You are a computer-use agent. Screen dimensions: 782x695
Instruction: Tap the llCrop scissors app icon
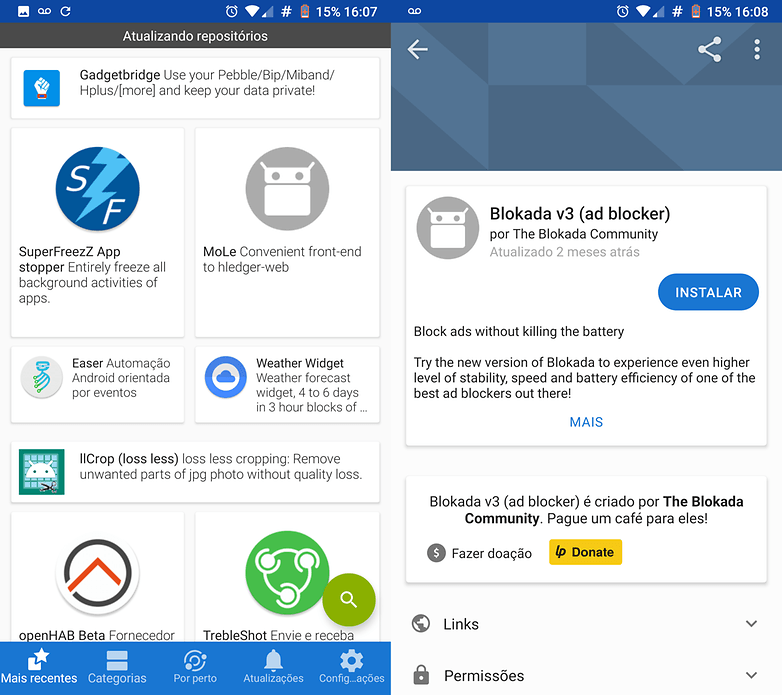coord(42,472)
